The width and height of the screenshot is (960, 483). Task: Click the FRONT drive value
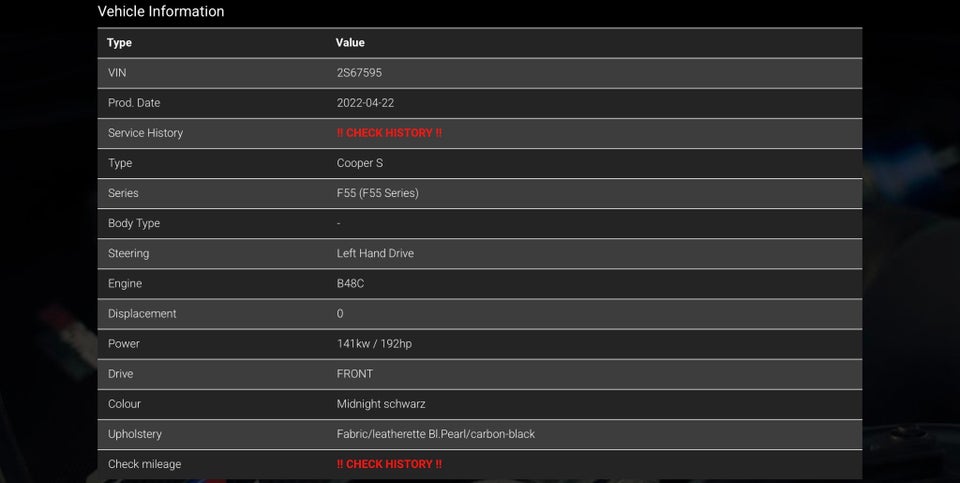[355, 374]
